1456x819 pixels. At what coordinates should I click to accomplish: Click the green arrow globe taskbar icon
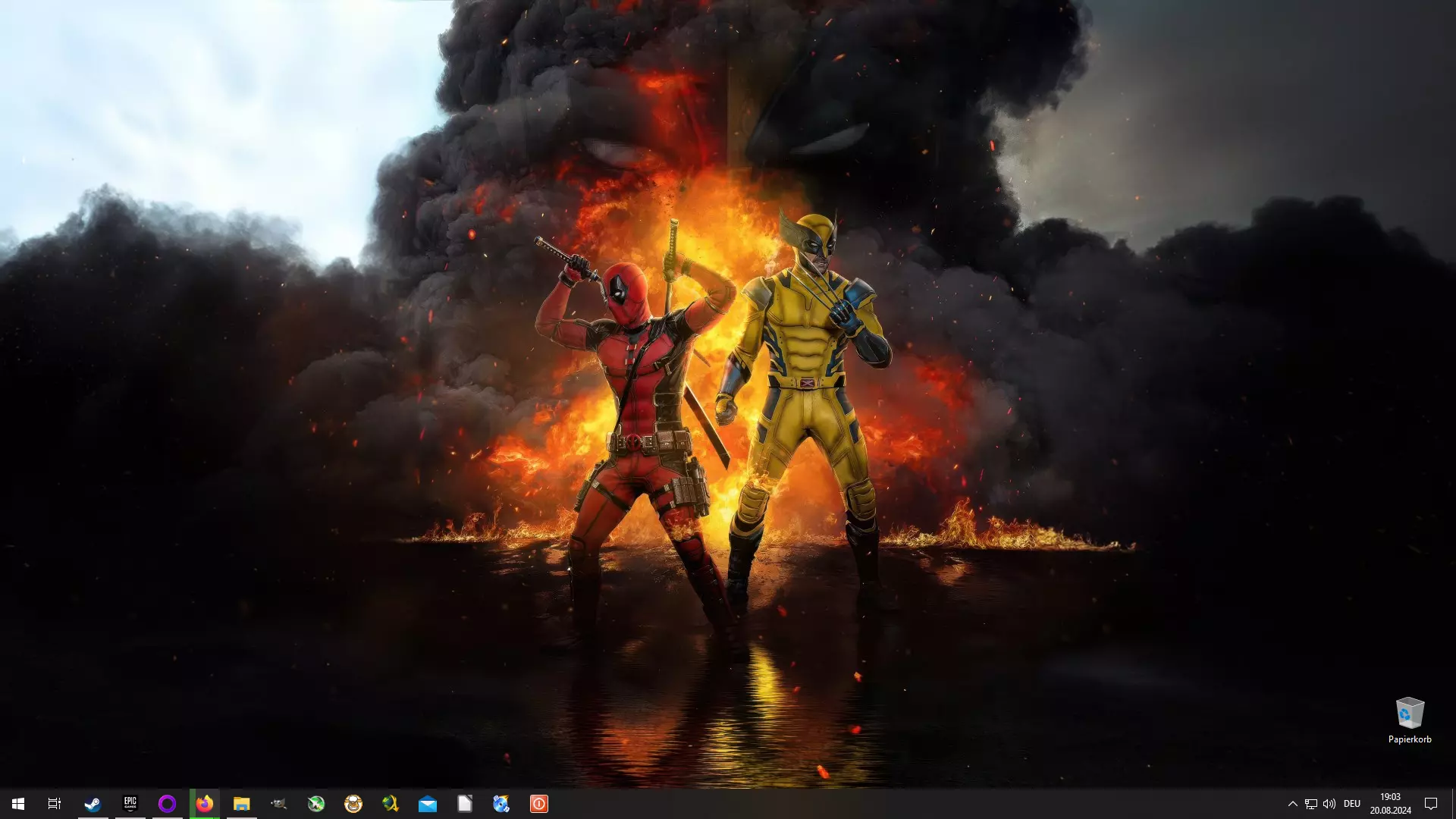(315, 804)
